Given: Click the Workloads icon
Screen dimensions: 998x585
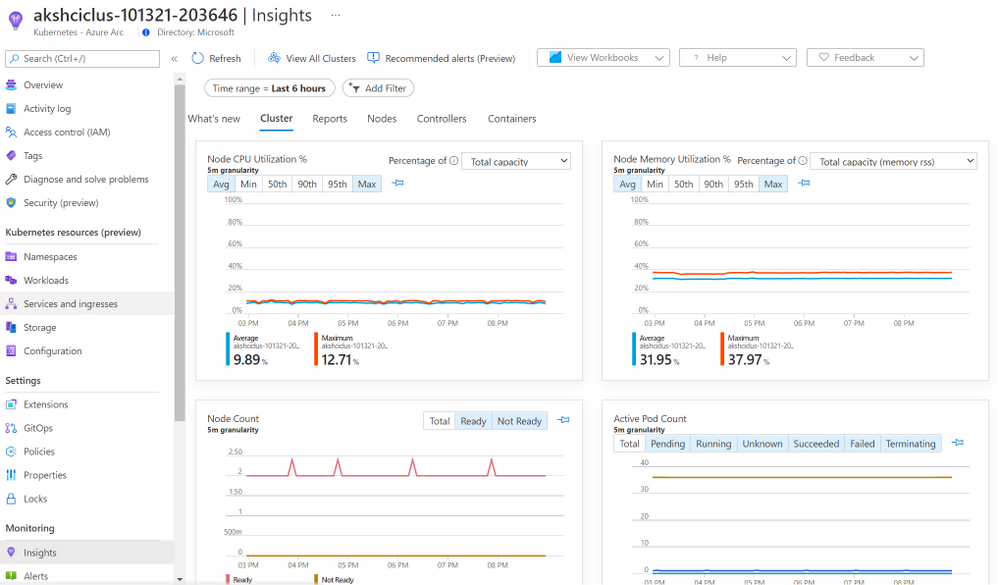Looking at the screenshot, I should point(11,280).
